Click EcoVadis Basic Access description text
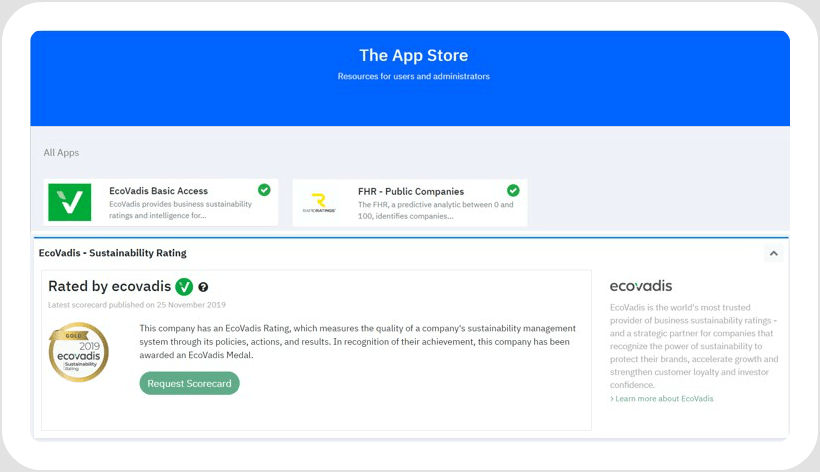 click(180, 210)
